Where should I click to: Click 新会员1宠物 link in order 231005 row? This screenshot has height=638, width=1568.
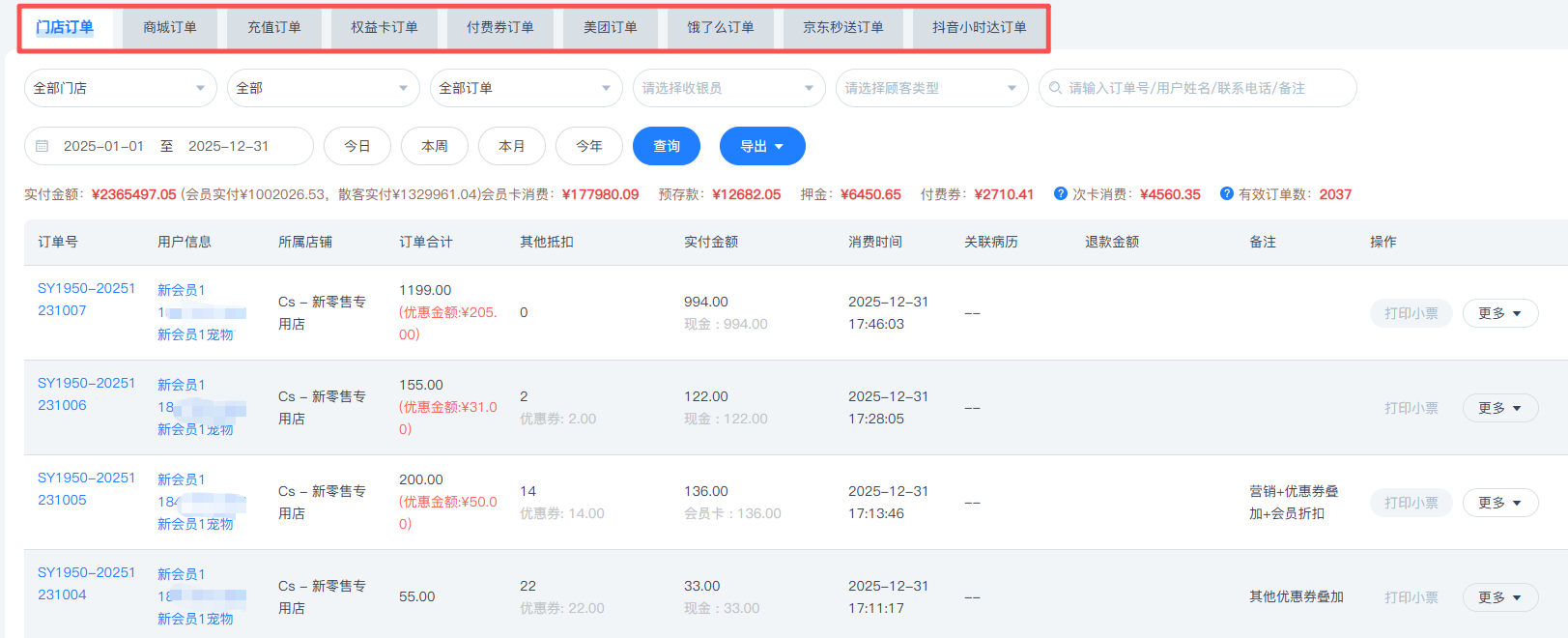click(x=195, y=524)
